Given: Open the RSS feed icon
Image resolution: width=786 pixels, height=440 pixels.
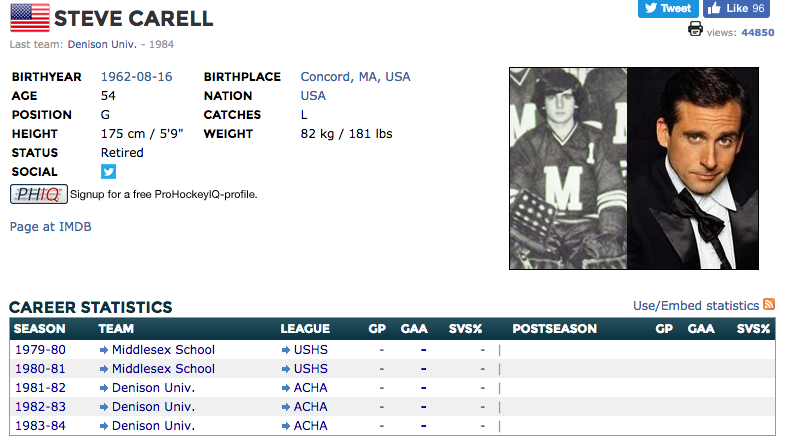Looking at the screenshot, I should pos(769,304).
